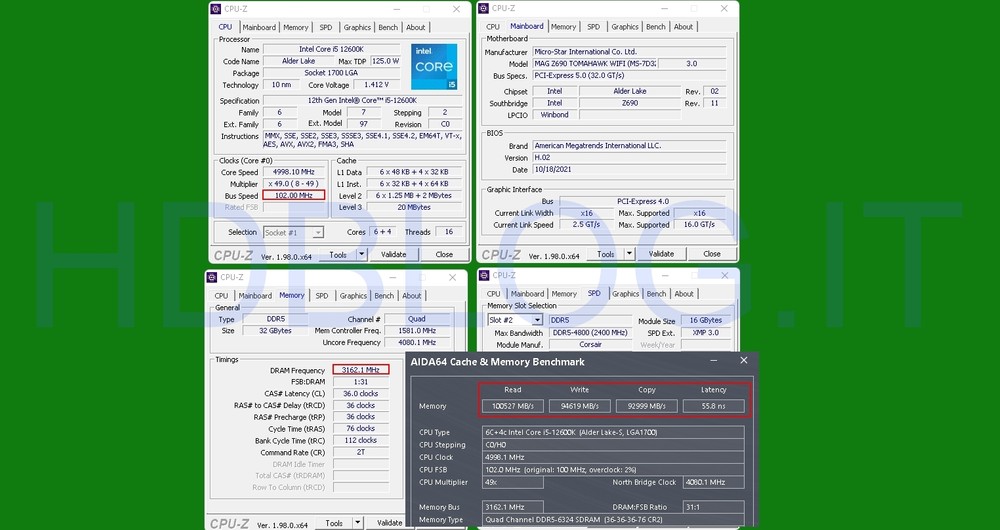Click the Bus Specs. value PCI-Express 5.0

[629, 75]
